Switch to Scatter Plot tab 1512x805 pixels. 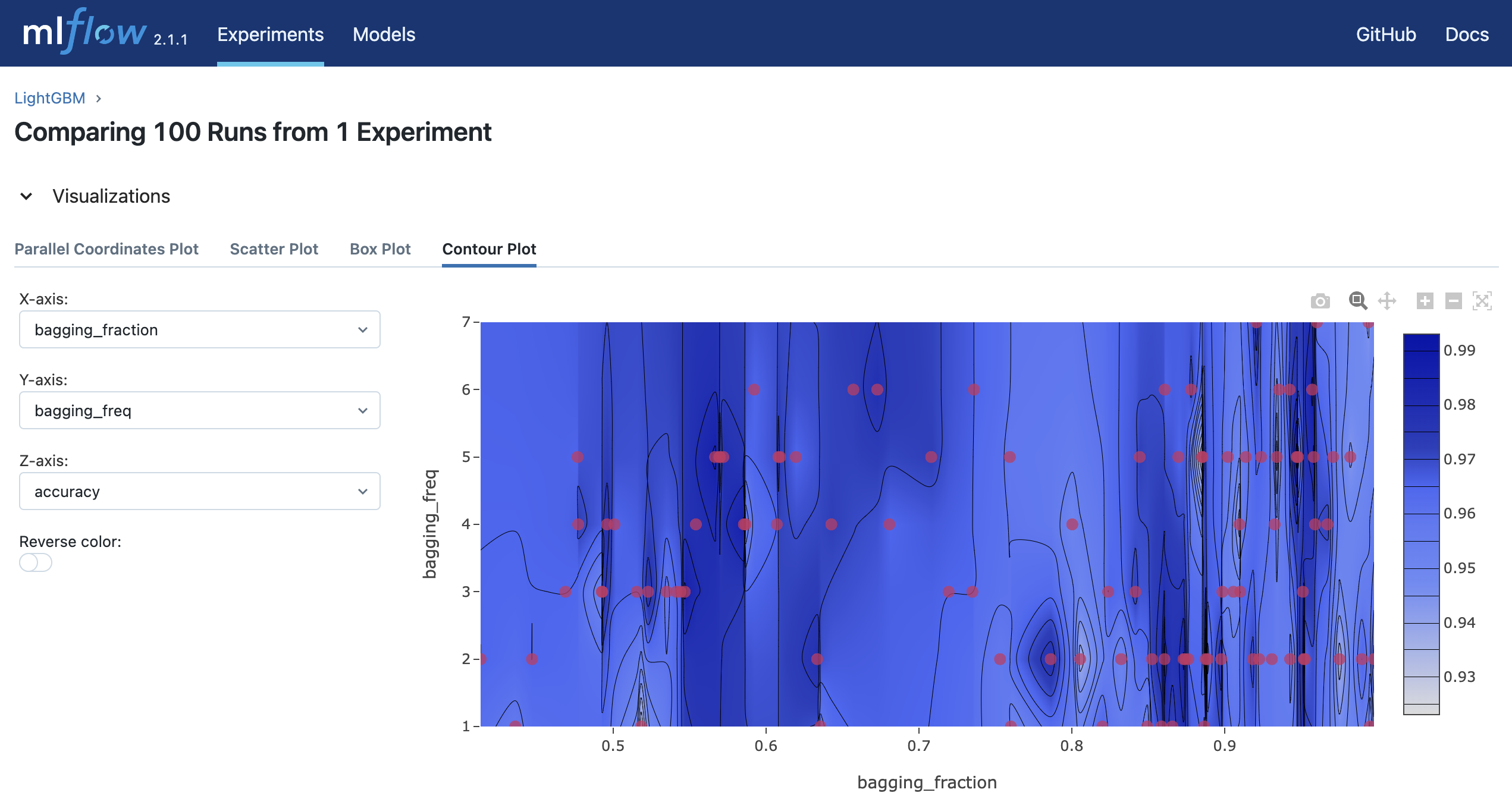(x=274, y=249)
